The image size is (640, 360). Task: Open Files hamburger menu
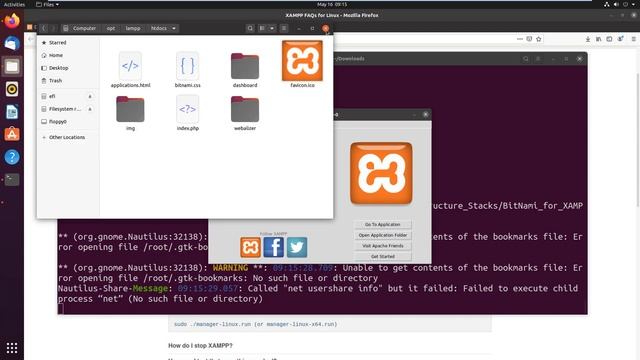[284, 28]
